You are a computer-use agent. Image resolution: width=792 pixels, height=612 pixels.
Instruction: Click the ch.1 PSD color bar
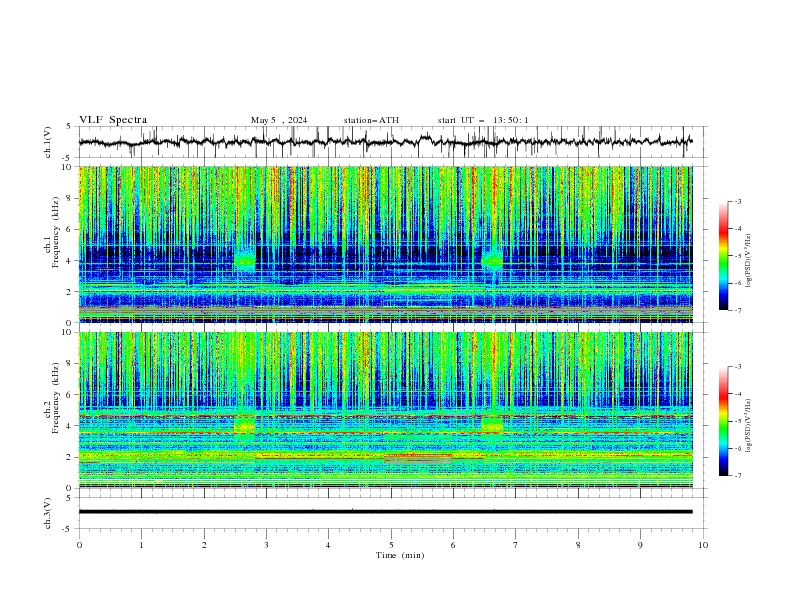point(723,256)
